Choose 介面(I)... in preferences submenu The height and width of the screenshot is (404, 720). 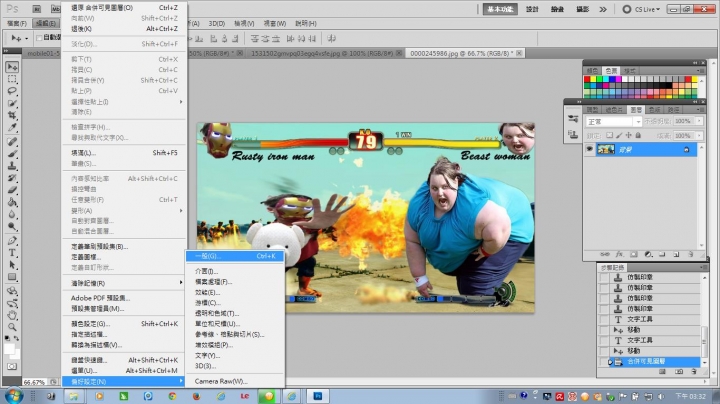235,271
